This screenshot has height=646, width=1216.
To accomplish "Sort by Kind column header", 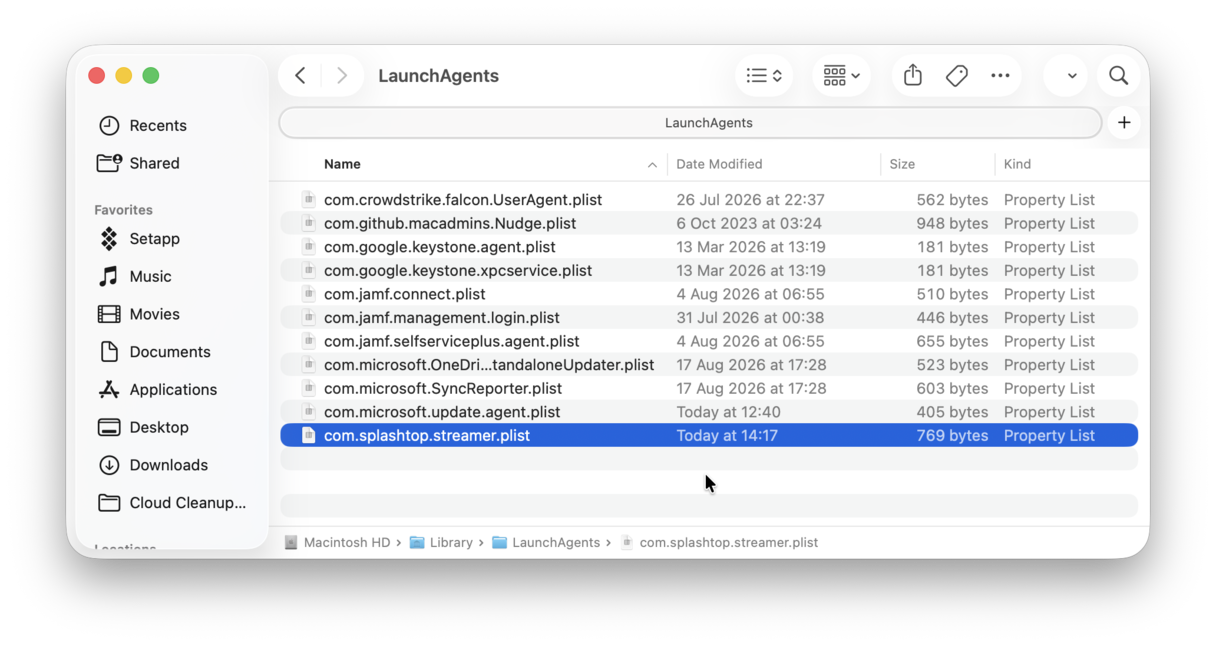I will tap(1017, 164).
